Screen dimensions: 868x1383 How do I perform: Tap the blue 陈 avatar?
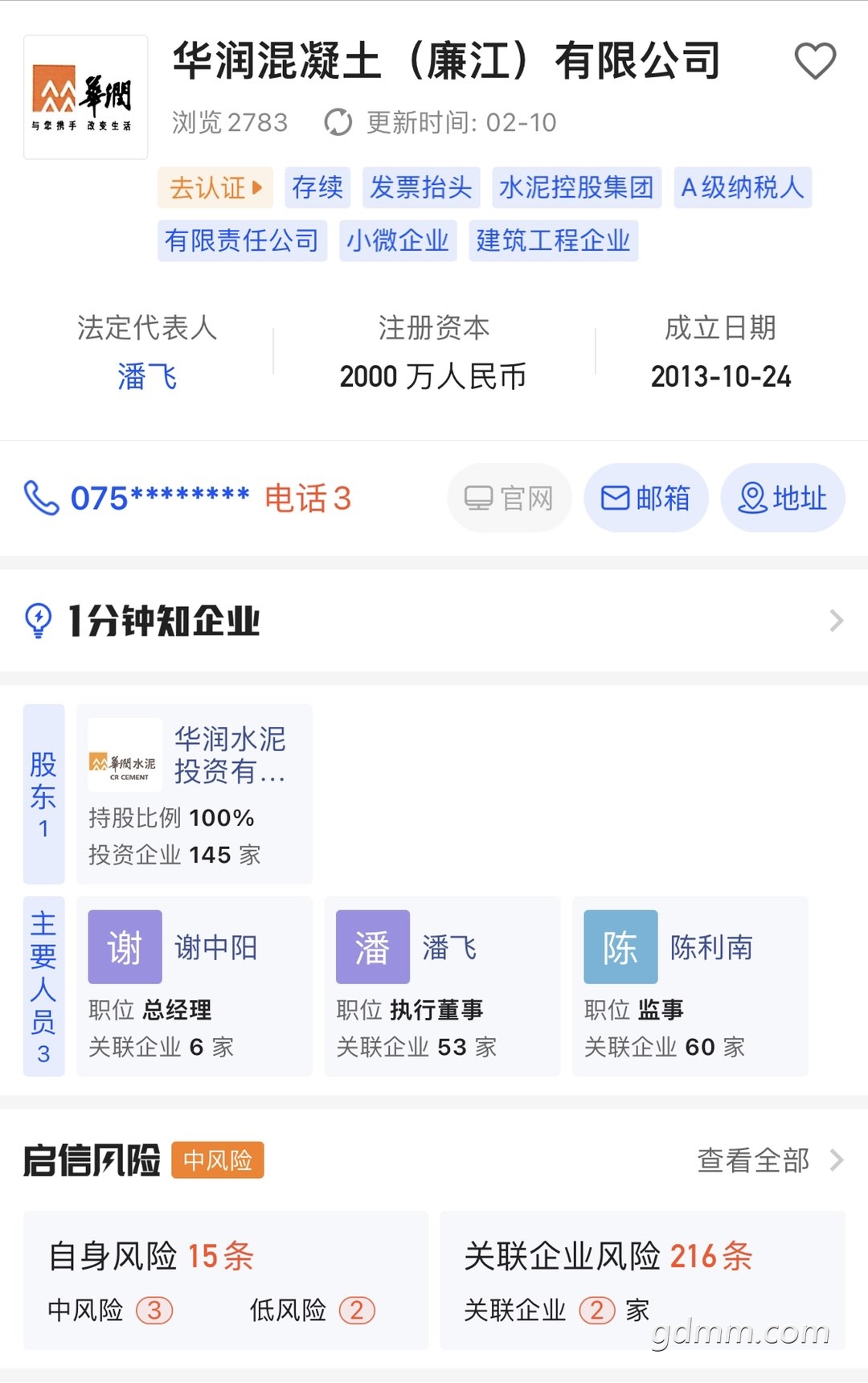(620, 947)
